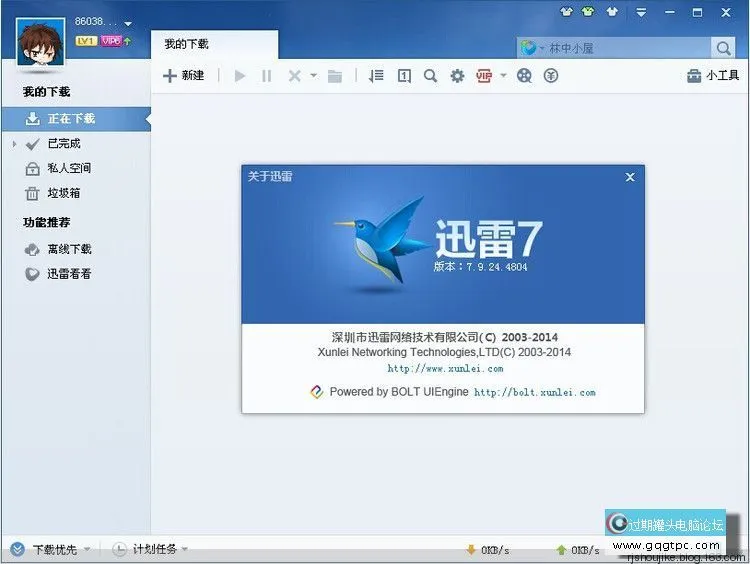Expand the VIP icon dropdown arrow
The width and height of the screenshot is (750, 564).
pos(503,76)
